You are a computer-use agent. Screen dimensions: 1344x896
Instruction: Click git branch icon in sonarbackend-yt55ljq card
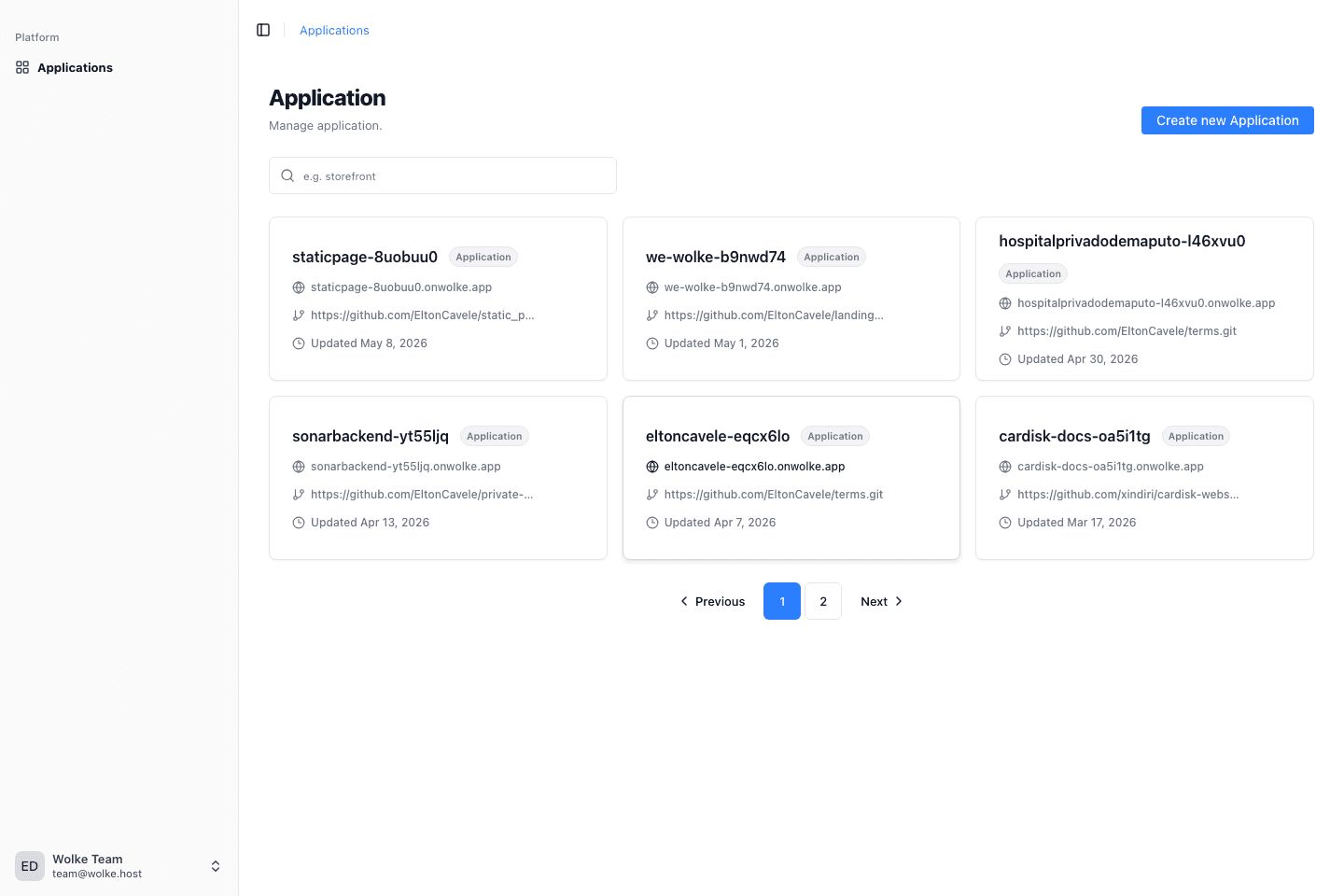[299, 495]
